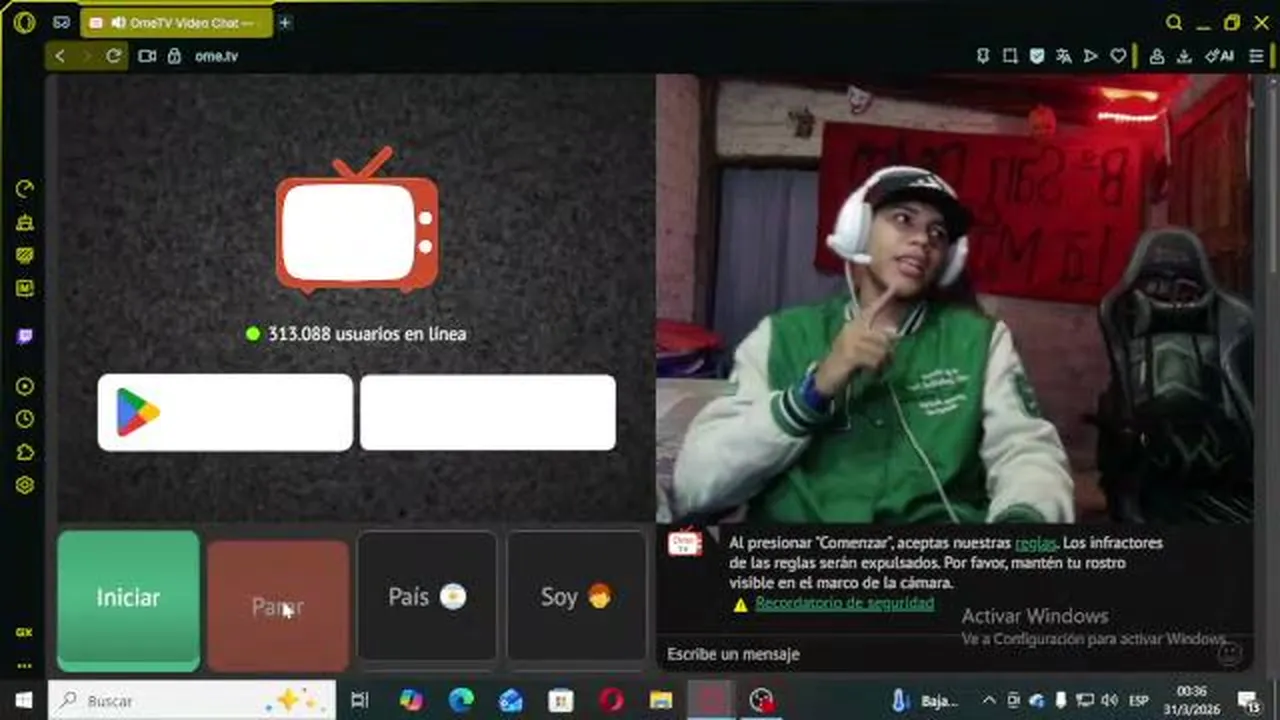View site security padlock info
This screenshot has width=1280, height=720.
[x=174, y=56]
